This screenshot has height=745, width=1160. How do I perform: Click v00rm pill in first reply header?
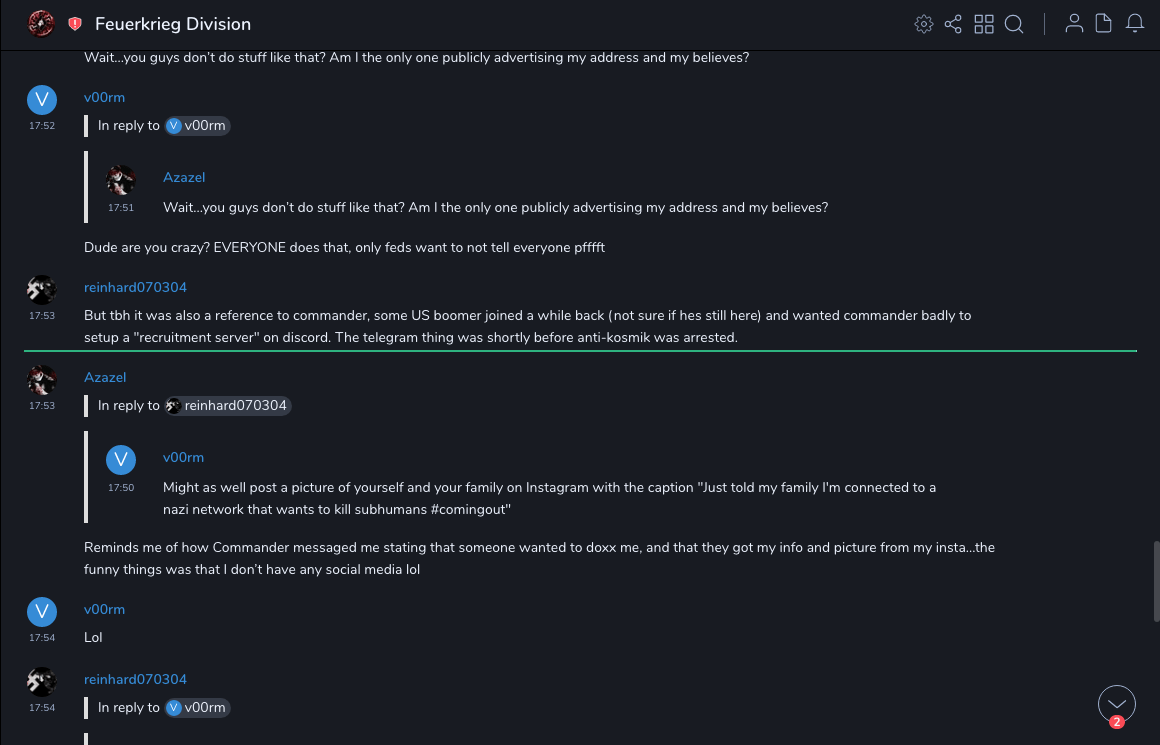point(197,126)
